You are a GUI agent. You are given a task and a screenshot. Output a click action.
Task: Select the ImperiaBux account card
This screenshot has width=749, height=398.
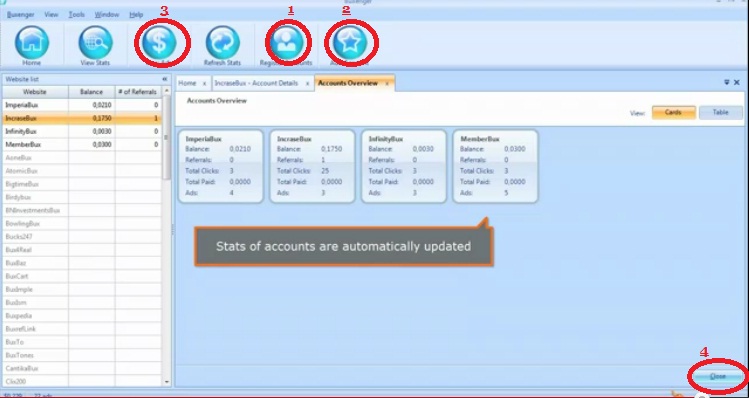click(221, 166)
